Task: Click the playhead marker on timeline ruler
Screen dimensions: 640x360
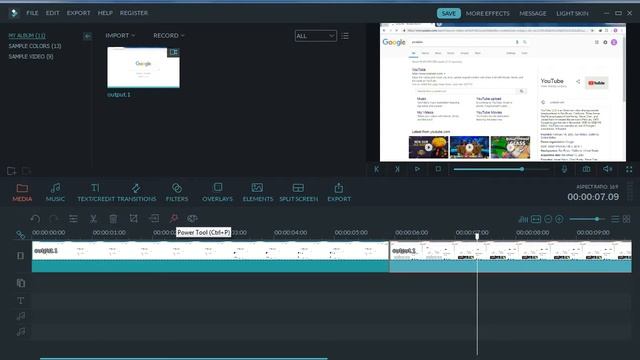Action: pos(477,236)
